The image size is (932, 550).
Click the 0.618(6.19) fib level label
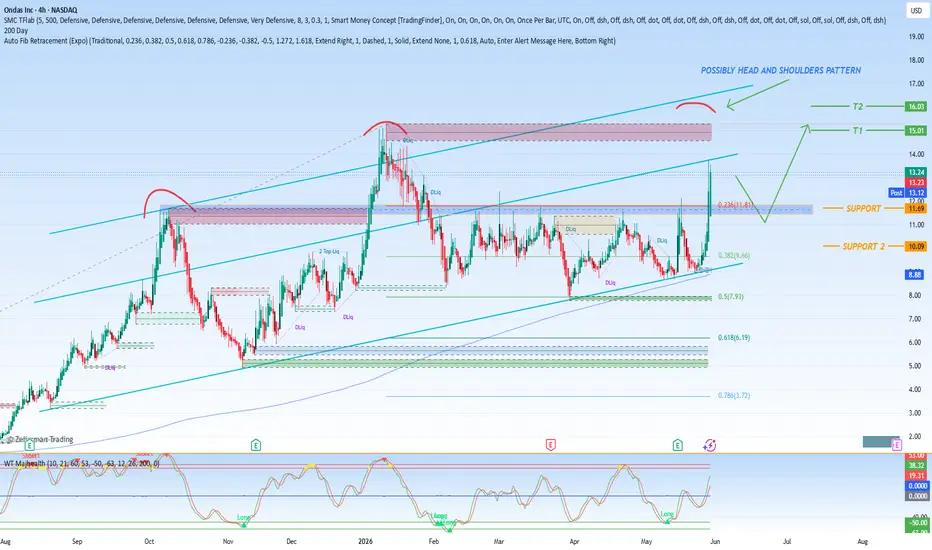[734, 338]
